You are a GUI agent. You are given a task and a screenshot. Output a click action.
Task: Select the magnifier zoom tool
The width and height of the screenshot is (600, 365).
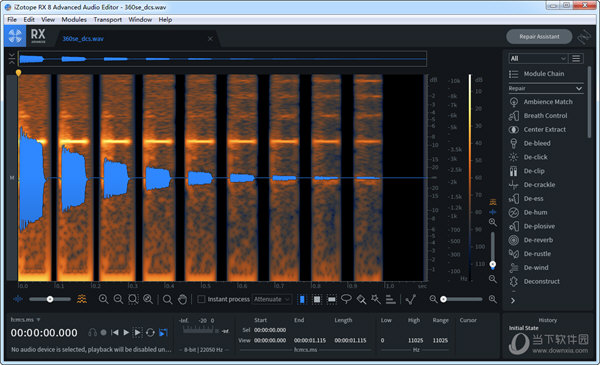click(167, 299)
